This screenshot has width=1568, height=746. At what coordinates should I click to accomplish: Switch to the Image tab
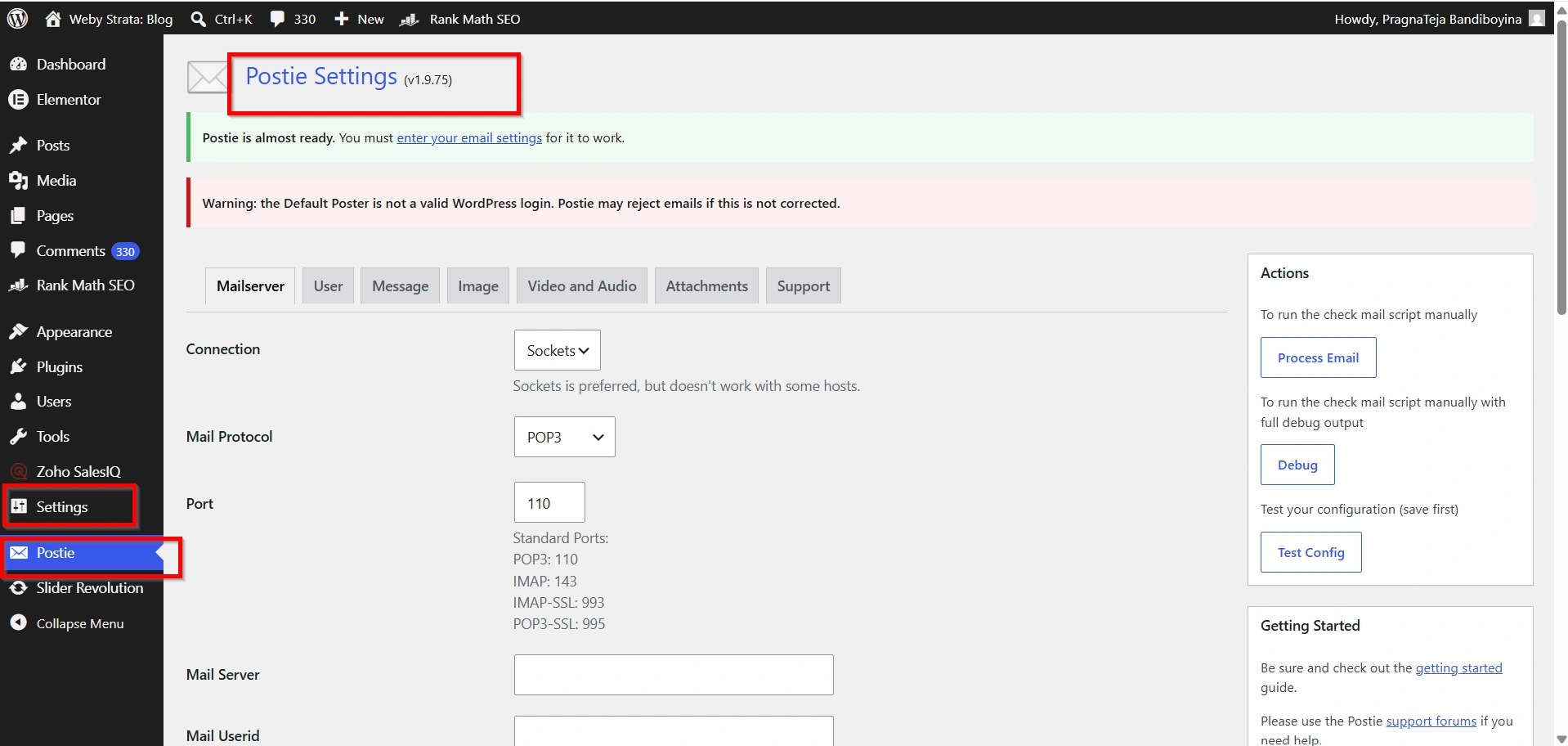pos(478,285)
